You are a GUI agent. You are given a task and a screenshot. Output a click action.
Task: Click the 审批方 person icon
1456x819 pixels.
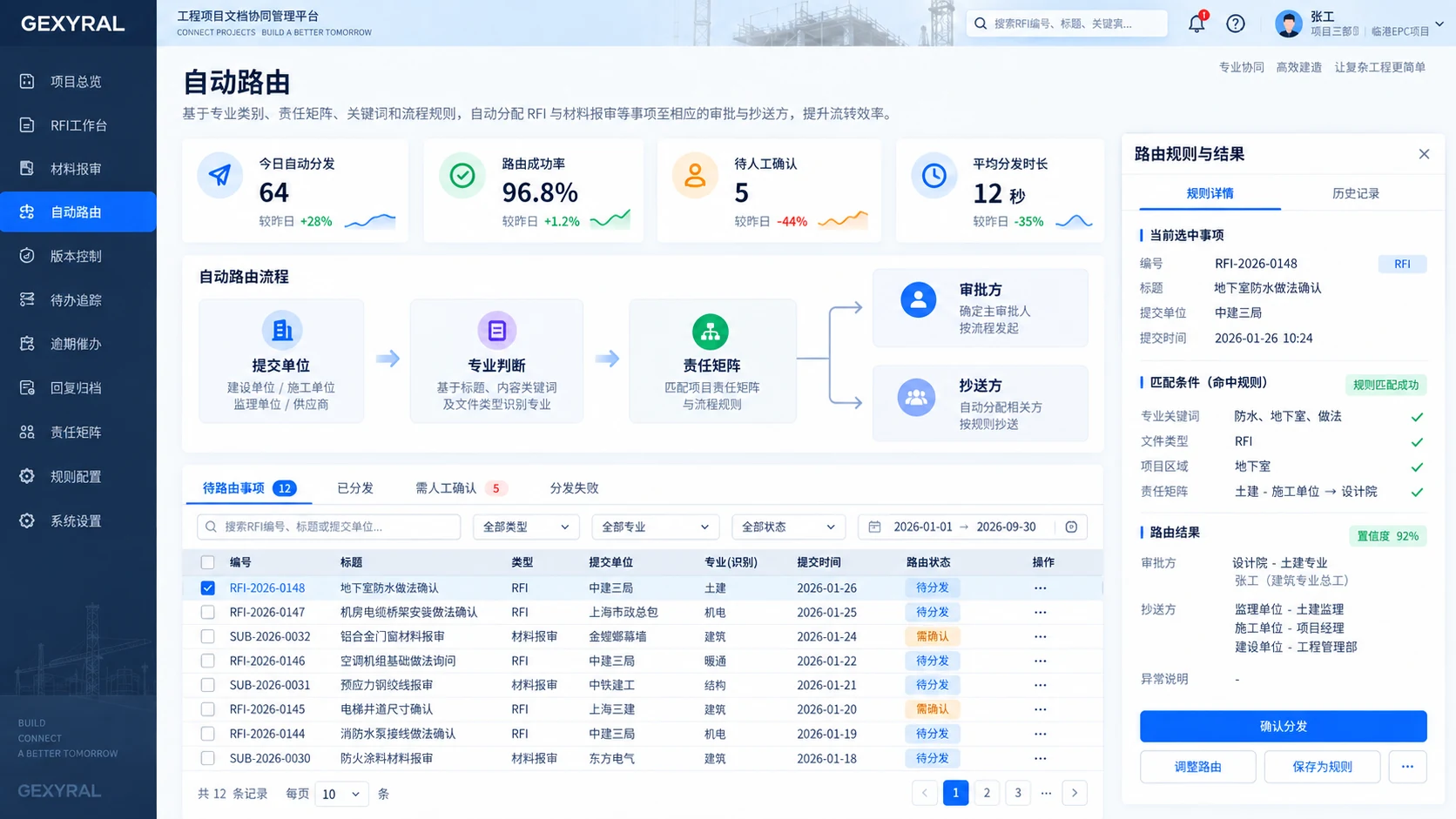(918, 300)
